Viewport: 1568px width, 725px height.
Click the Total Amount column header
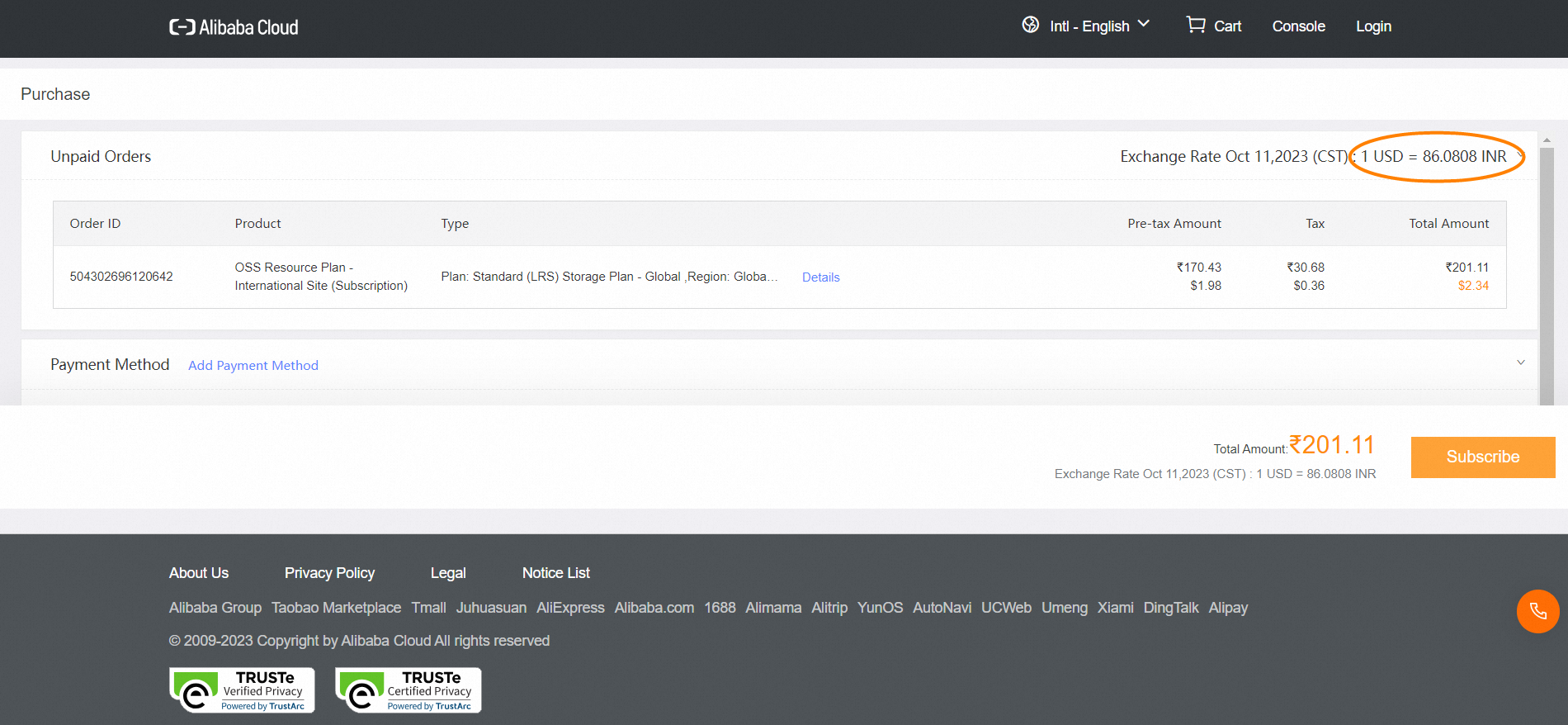(1448, 224)
